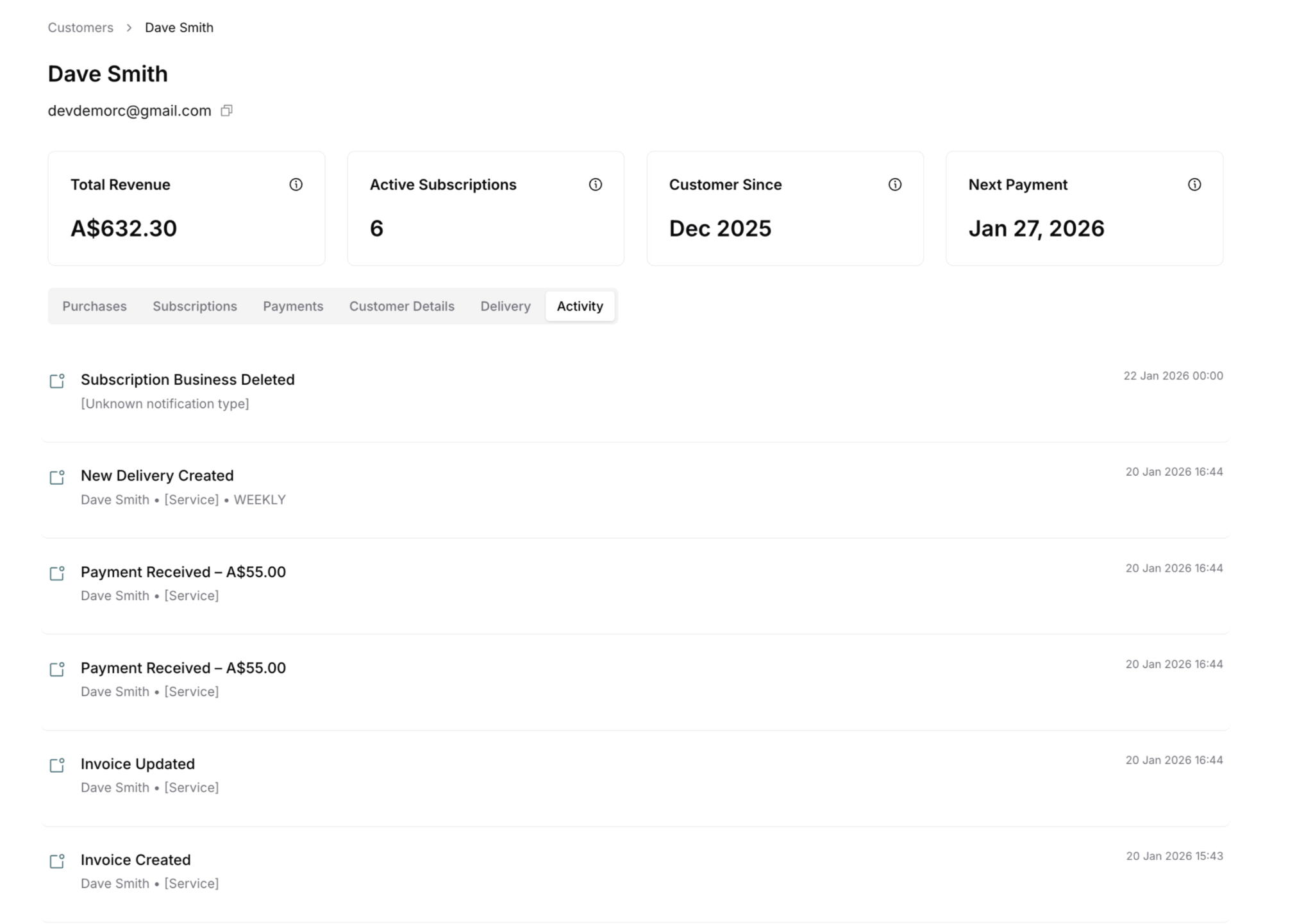Click breadcrumb chevron separator

click(x=129, y=28)
